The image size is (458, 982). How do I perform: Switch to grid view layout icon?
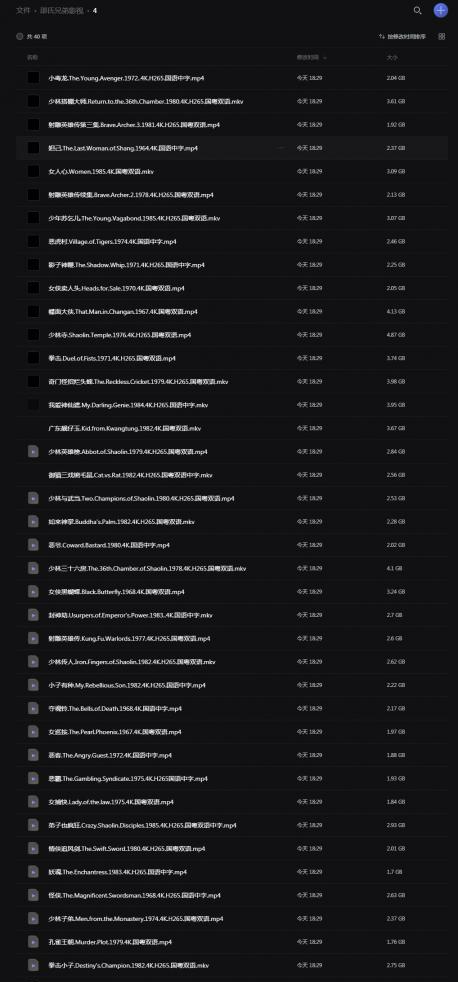click(x=442, y=36)
